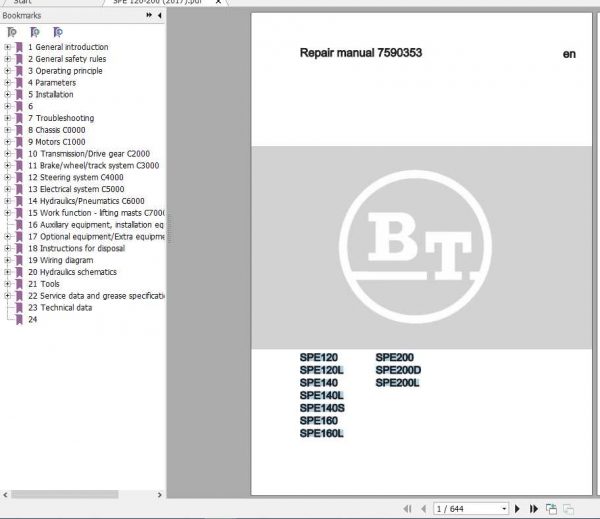Open the bookmark numbered 6
The image size is (600, 519).
pyautogui.click(x=31, y=106)
